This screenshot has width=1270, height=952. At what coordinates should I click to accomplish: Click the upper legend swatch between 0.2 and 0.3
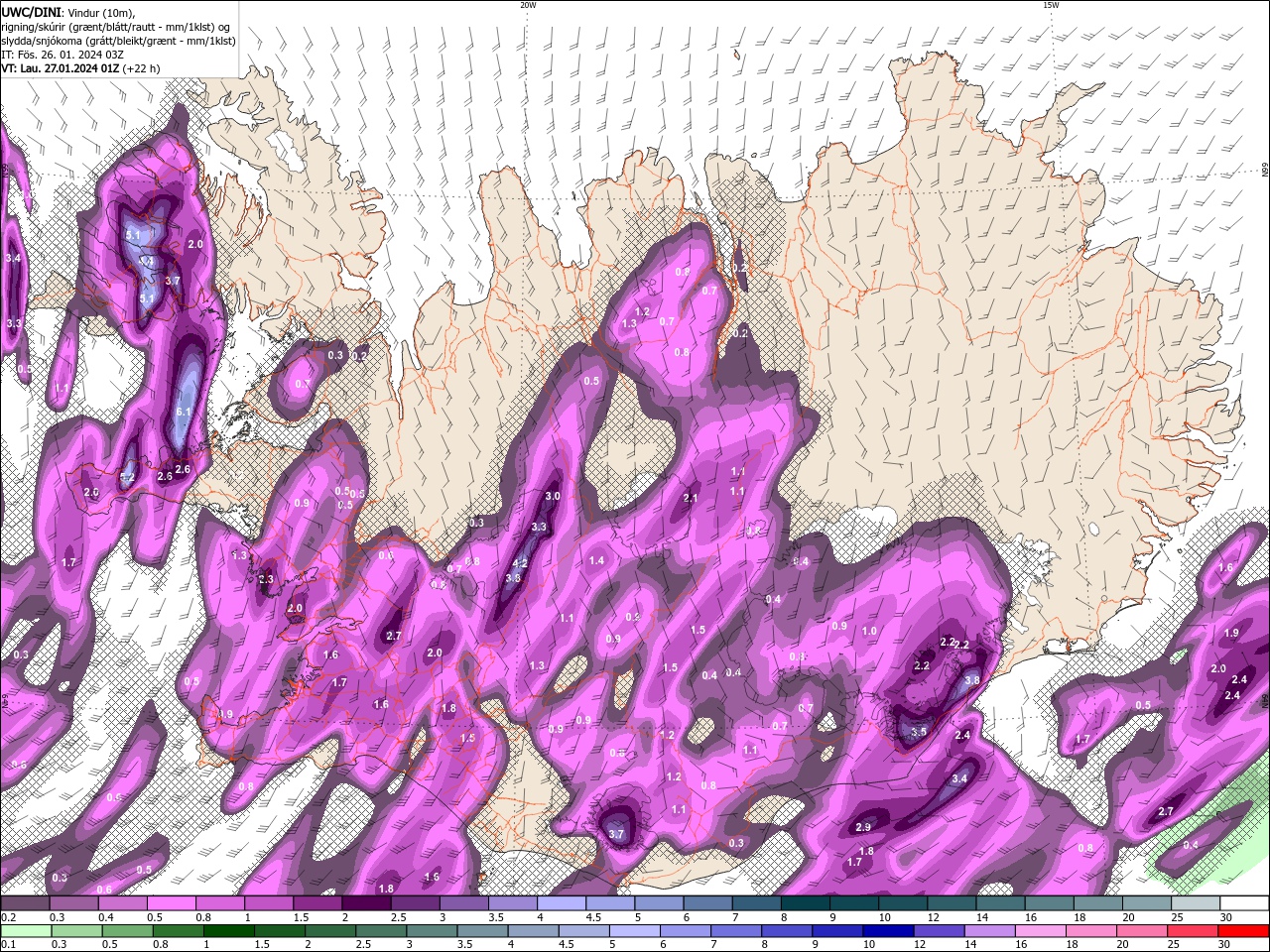(x=26, y=903)
